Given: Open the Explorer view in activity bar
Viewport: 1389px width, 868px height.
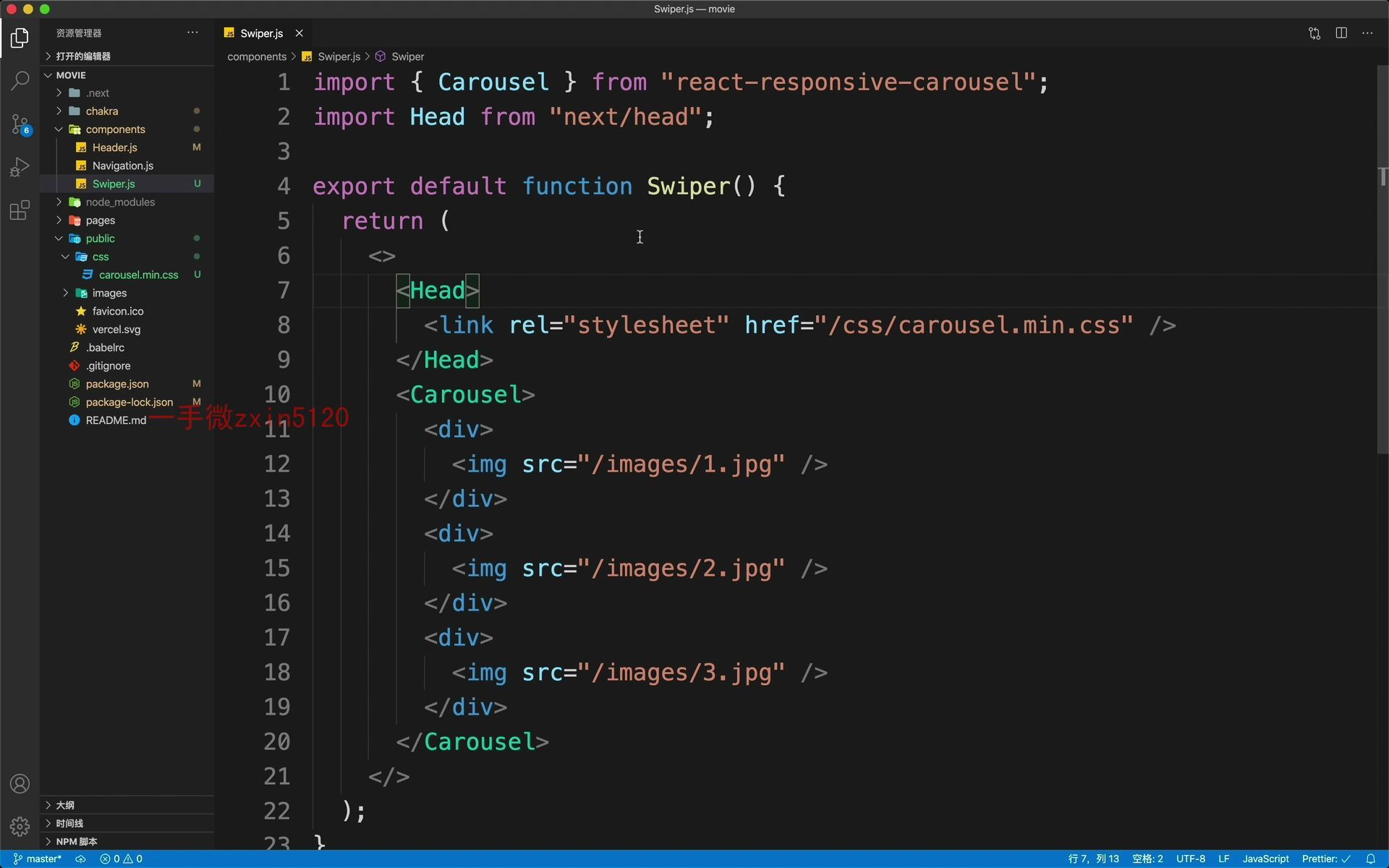Looking at the screenshot, I should [20, 38].
